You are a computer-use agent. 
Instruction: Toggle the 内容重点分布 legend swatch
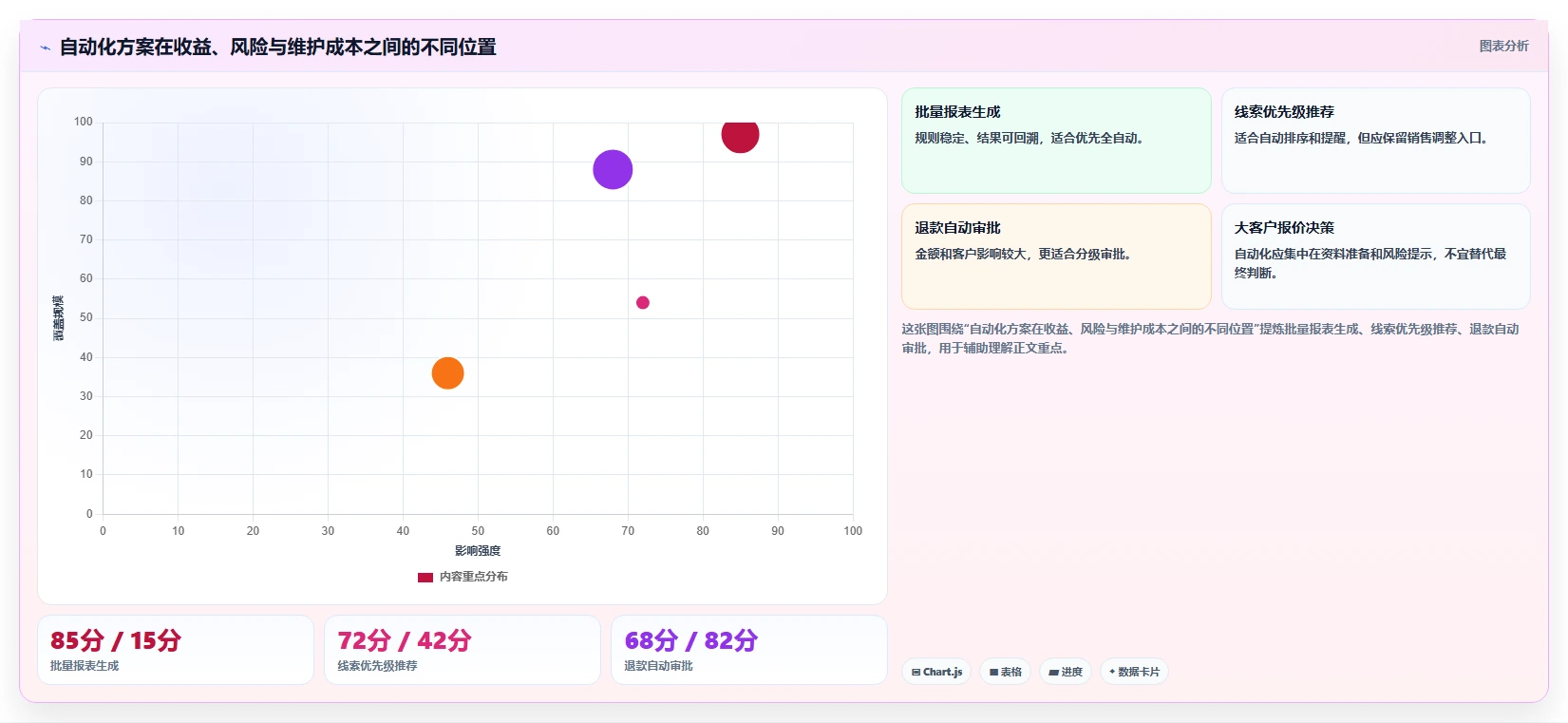(x=425, y=577)
